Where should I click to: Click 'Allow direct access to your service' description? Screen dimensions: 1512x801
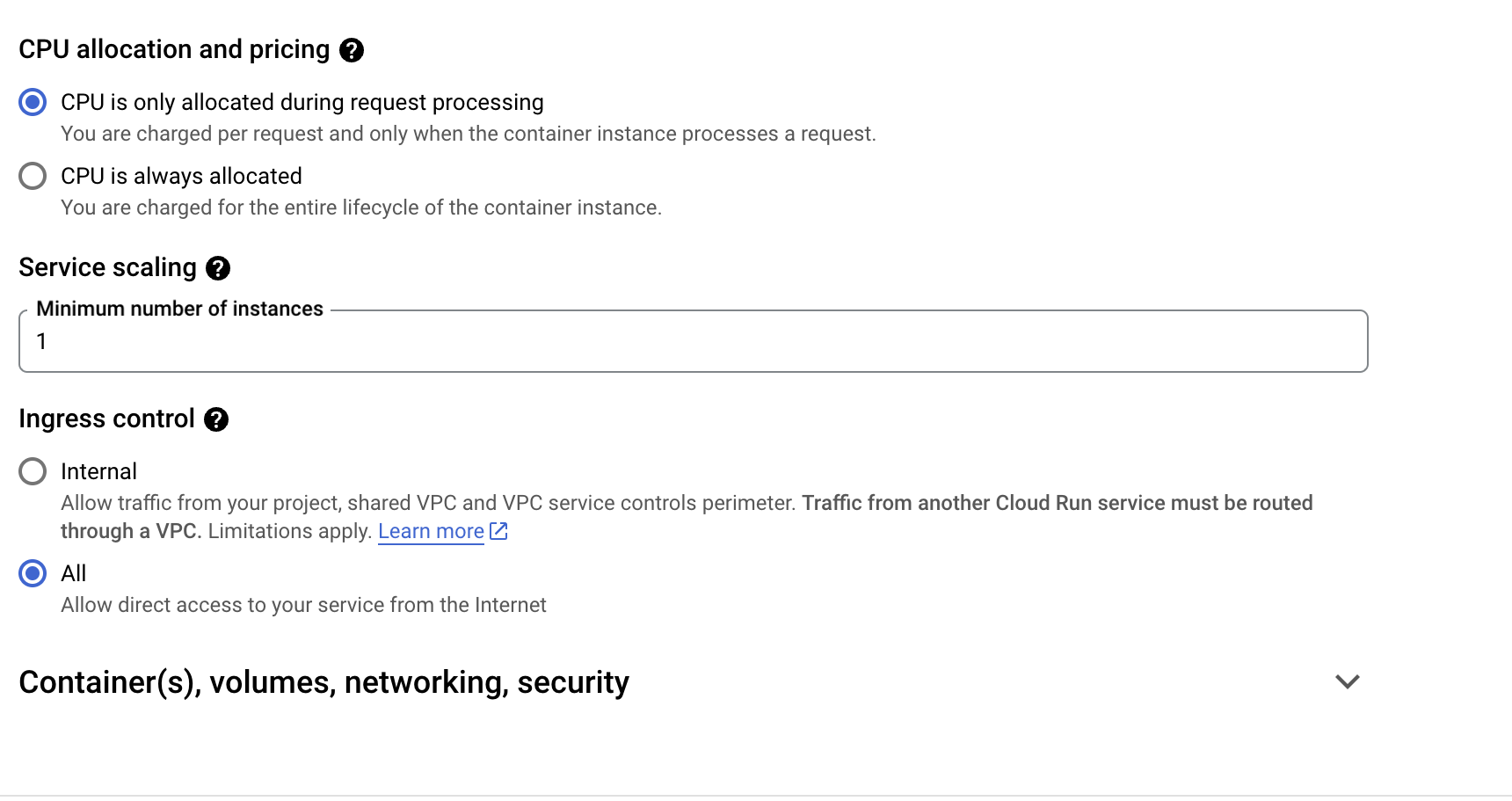point(303,605)
